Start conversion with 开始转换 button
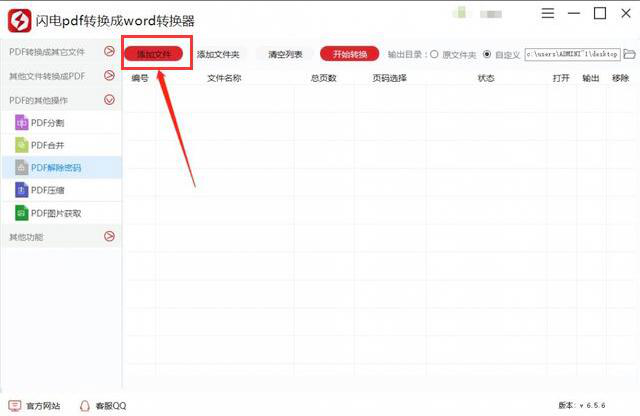Viewport: 640px width, 416px height. [349, 54]
